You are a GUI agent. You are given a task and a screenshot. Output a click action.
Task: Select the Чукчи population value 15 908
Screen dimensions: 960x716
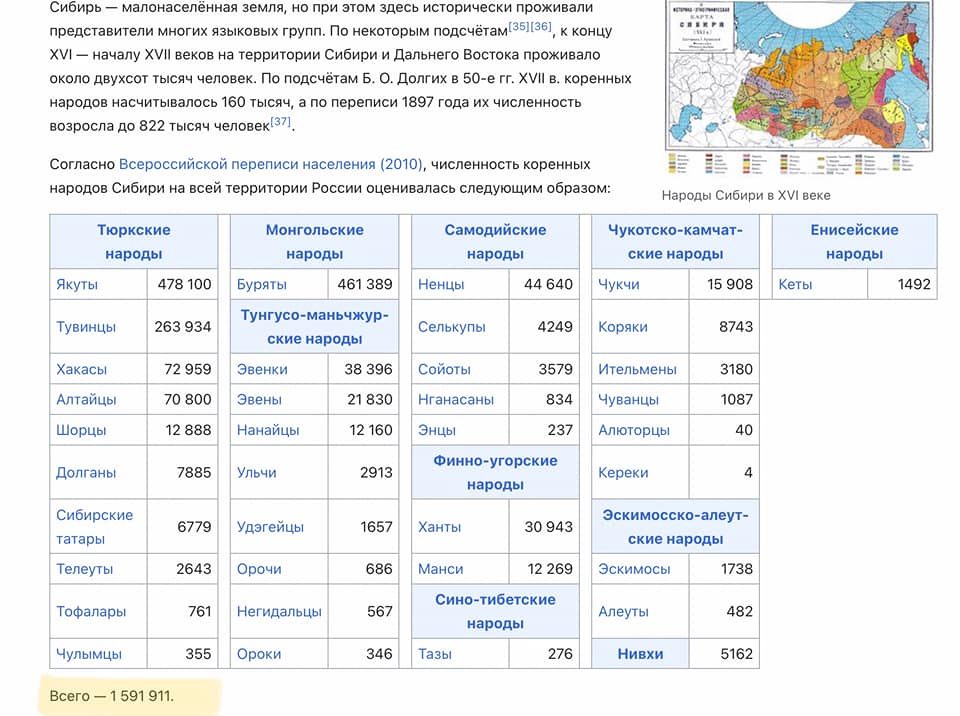point(730,284)
